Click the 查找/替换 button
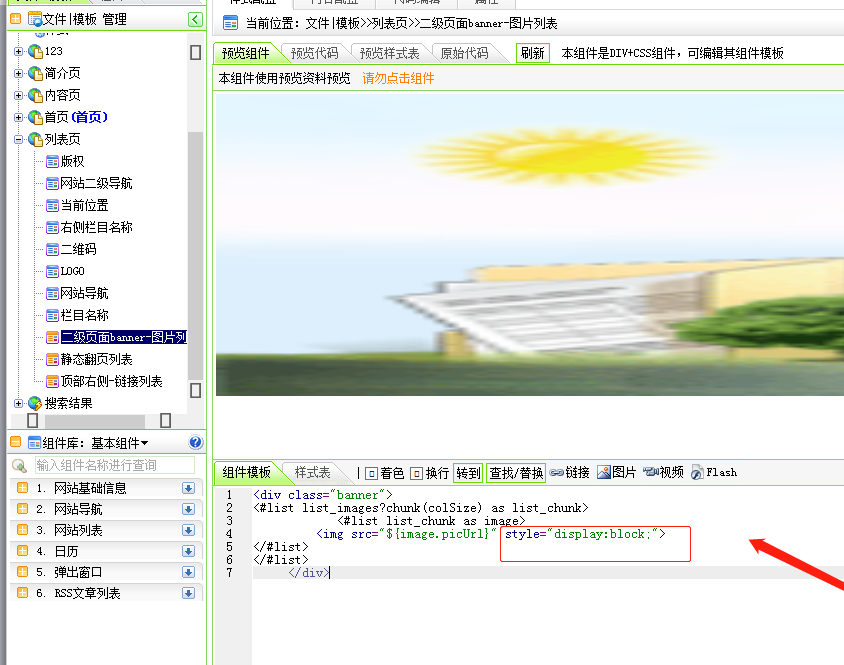 516,473
